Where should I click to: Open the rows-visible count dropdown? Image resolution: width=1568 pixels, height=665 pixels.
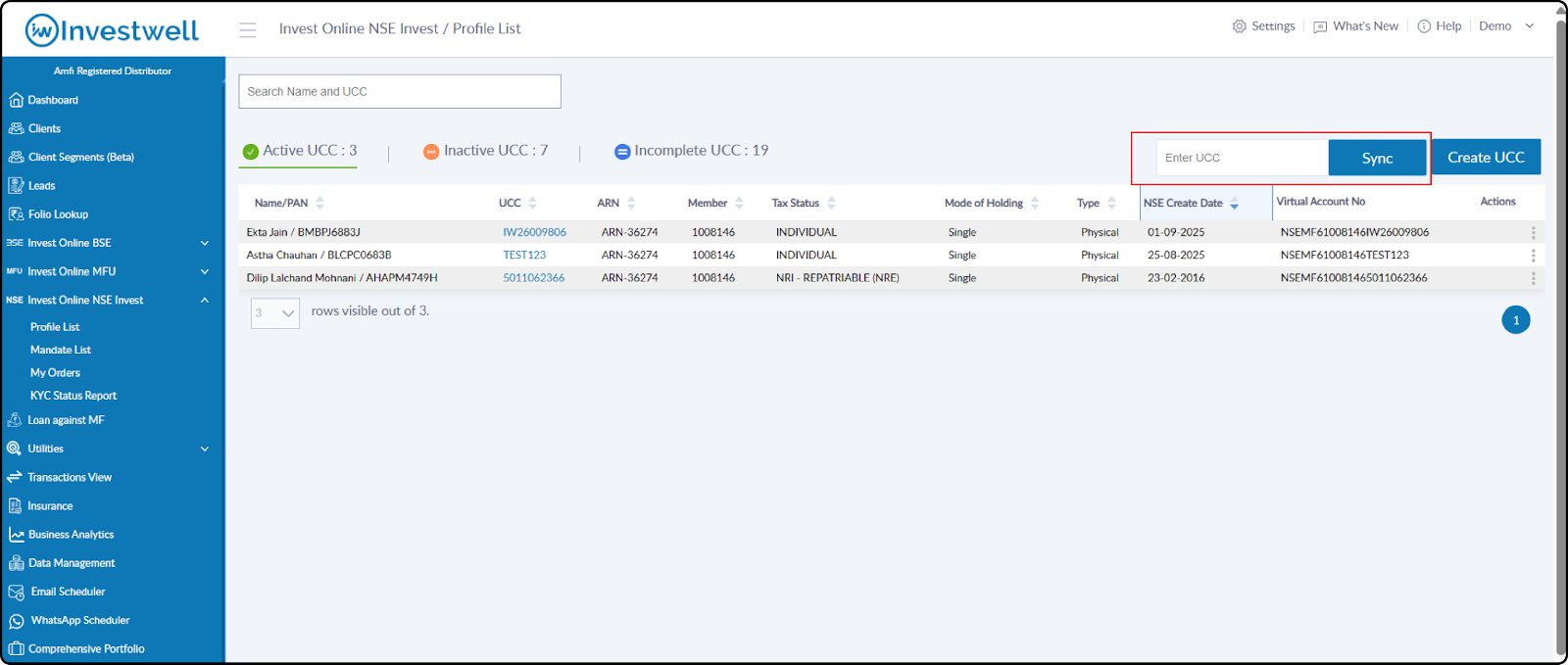(x=275, y=313)
